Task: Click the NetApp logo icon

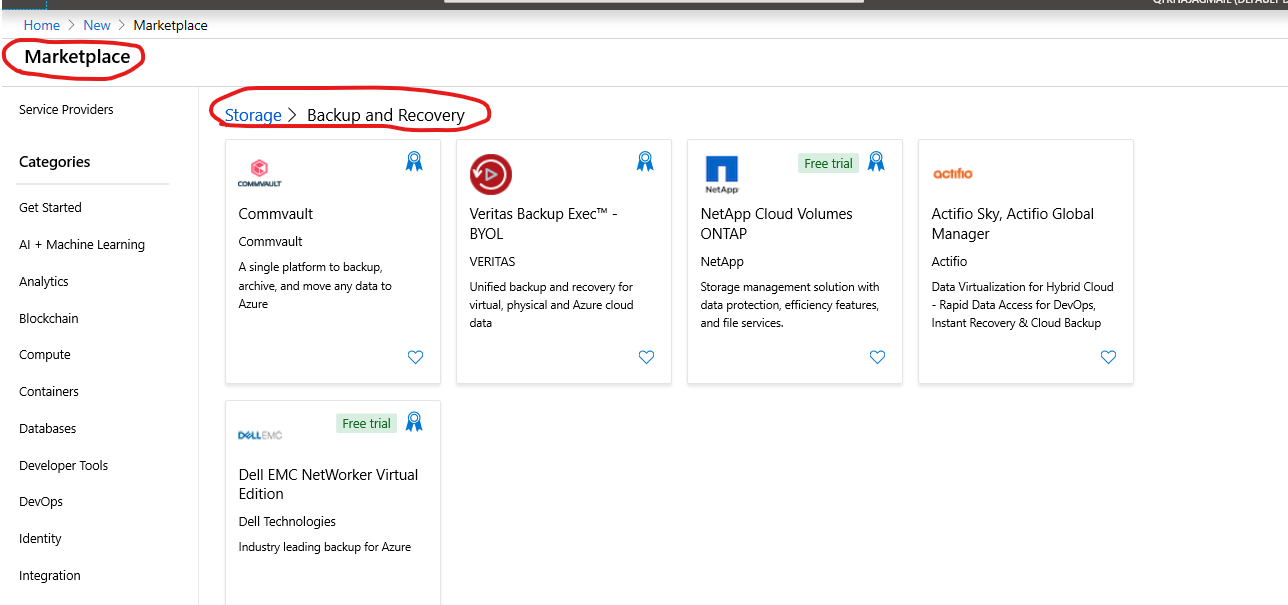Action: pos(721,174)
